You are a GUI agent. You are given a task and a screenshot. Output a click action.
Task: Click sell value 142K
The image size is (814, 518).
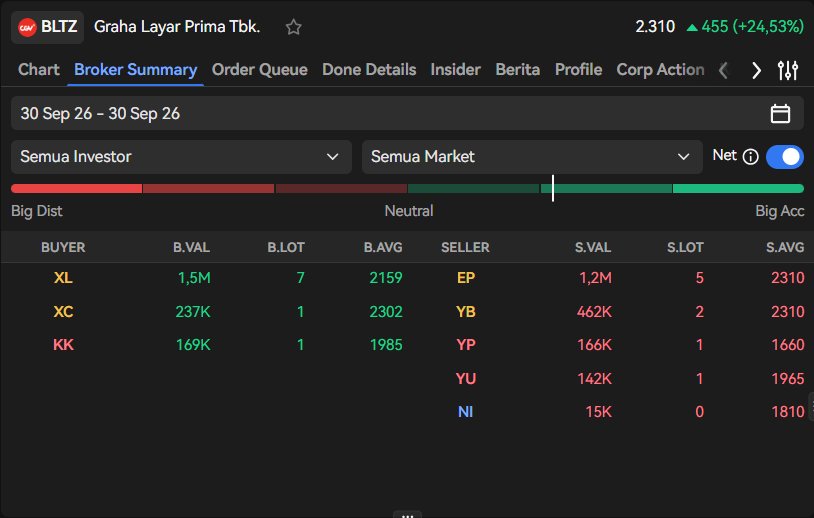[x=594, y=378]
